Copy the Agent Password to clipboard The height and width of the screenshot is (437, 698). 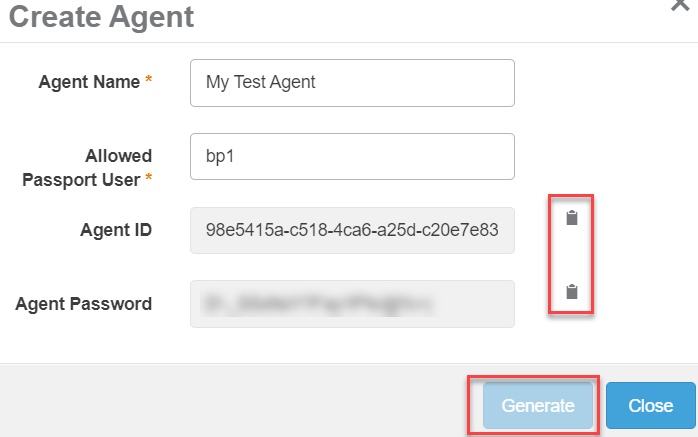[572, 292]
